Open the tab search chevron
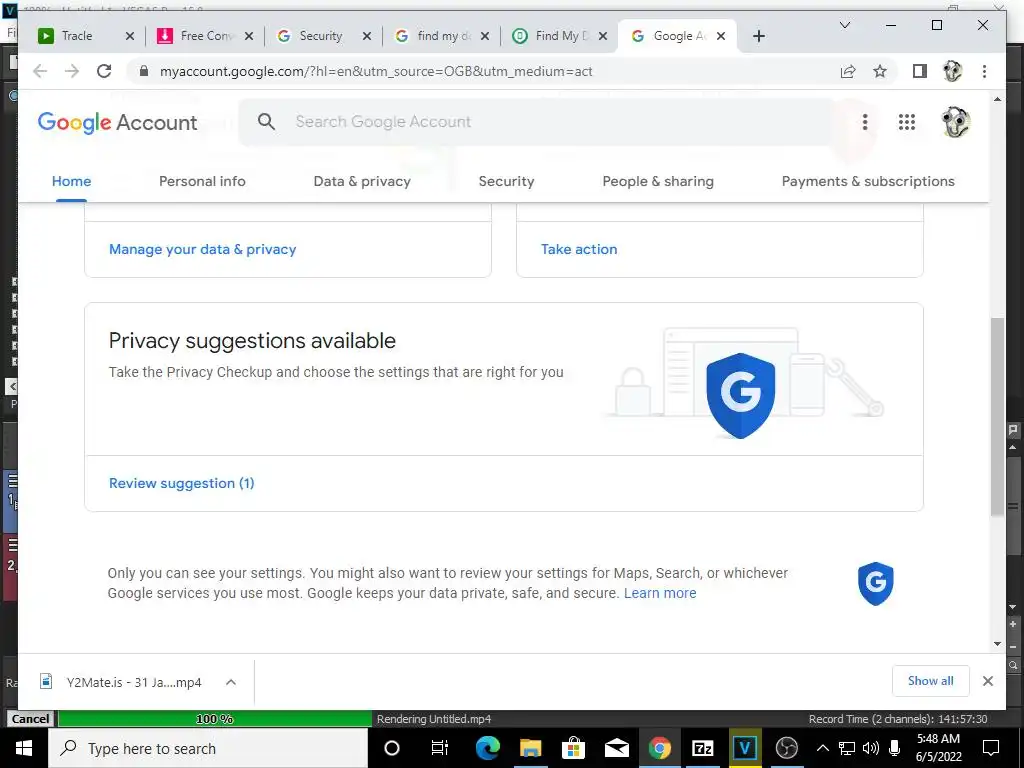Image resolution: width=1024 pixels, height=768 pixels. point(844,25)
